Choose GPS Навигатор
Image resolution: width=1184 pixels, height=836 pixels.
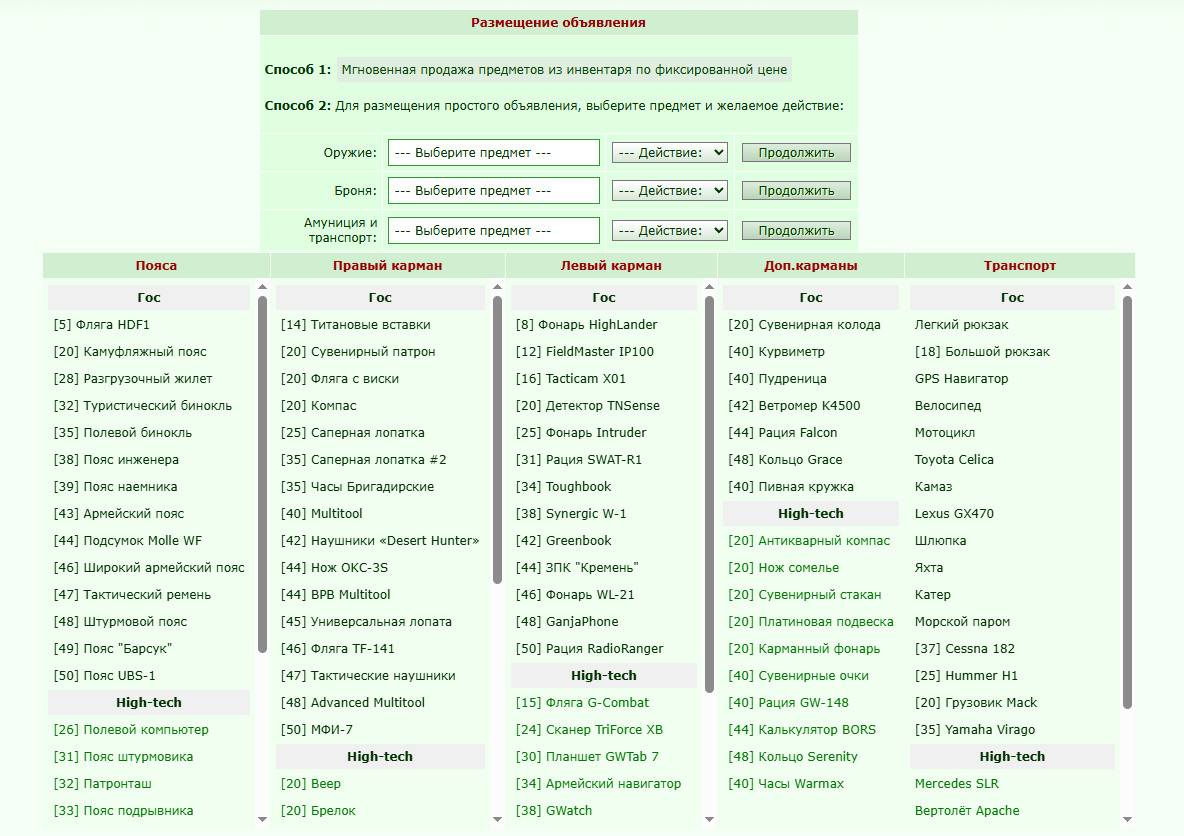tap(961, 379)
